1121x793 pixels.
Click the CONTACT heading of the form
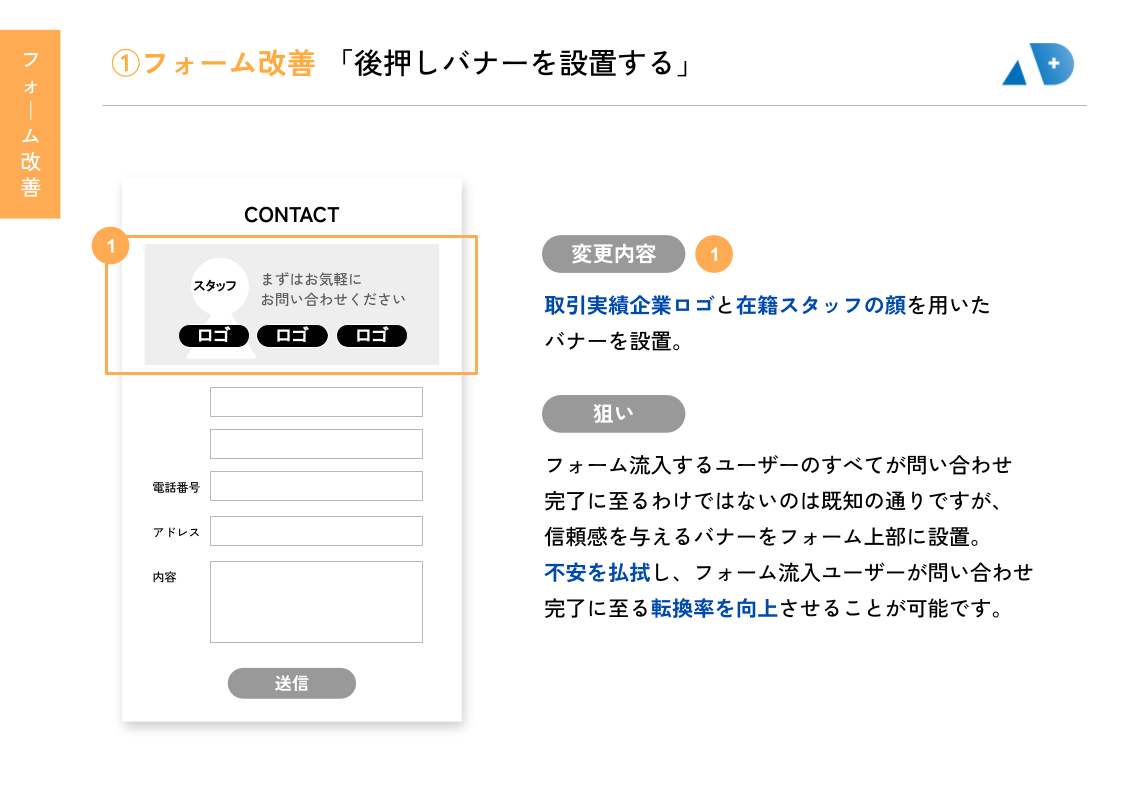(x=291, y=215)
